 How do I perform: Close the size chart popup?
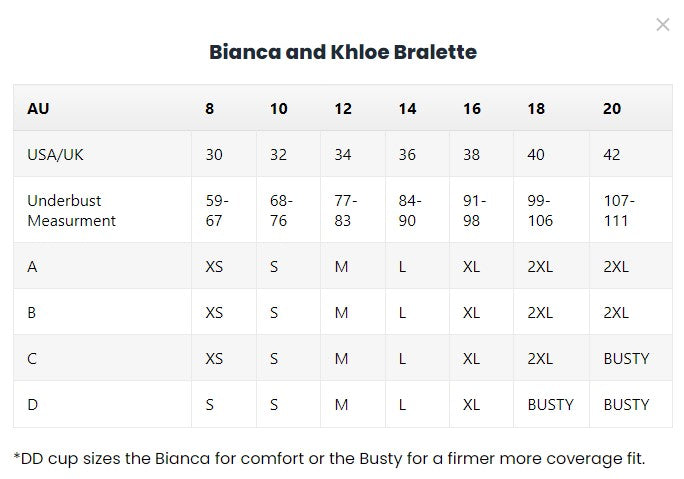pos(662,25)
